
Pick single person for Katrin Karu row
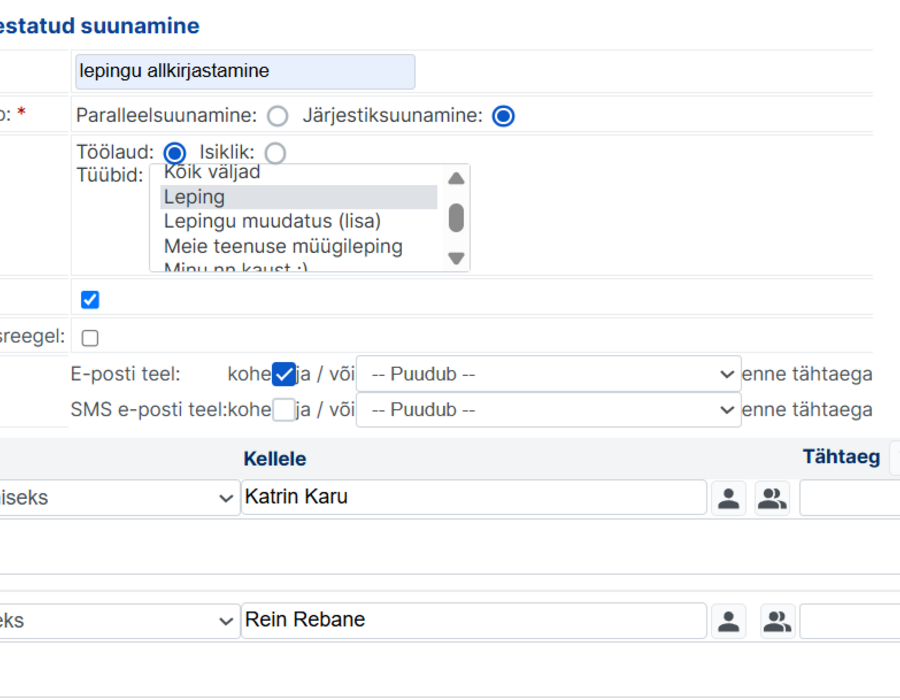pyautogui.click(x=728, y=498)
